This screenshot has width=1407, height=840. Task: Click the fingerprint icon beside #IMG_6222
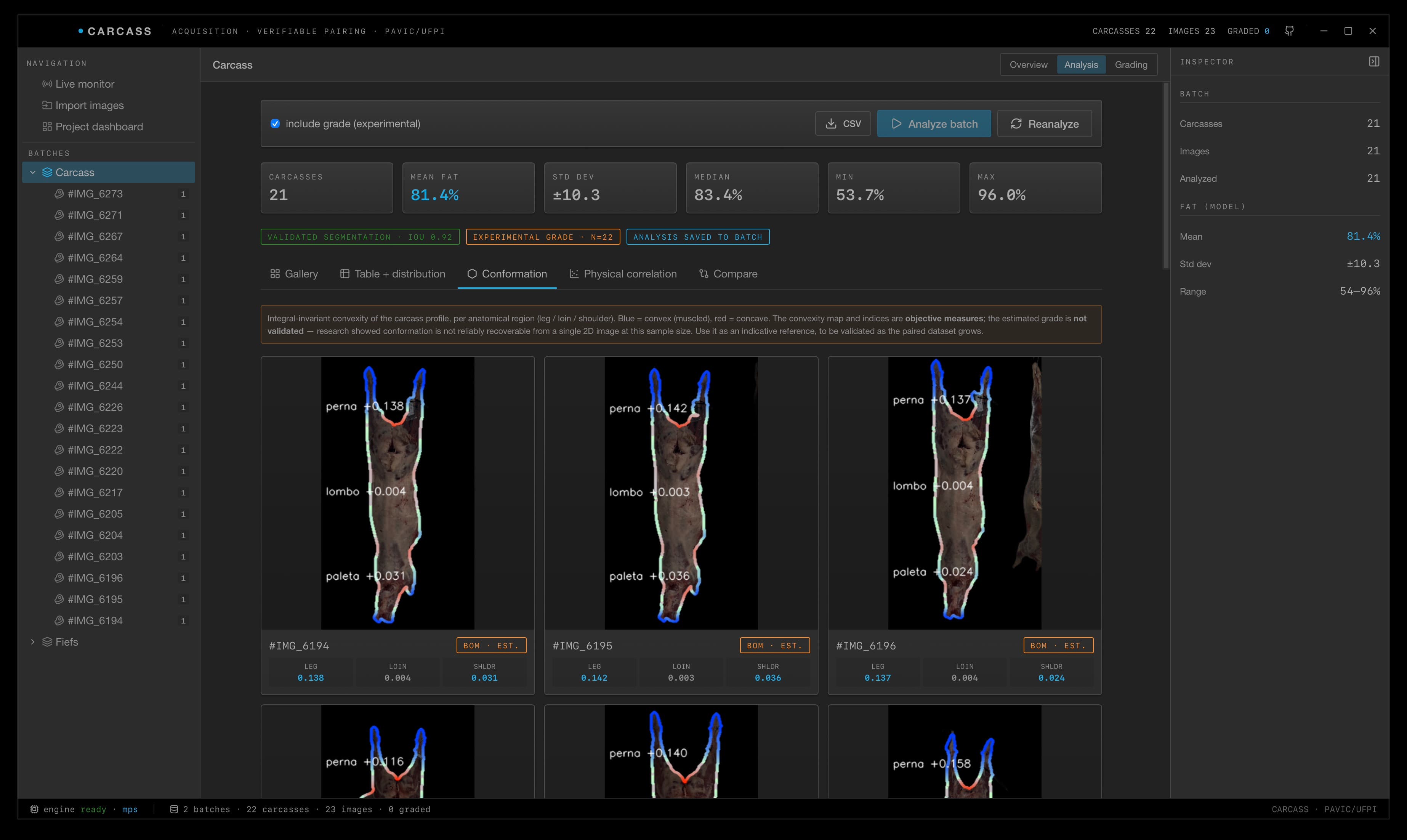coord(59,450)
